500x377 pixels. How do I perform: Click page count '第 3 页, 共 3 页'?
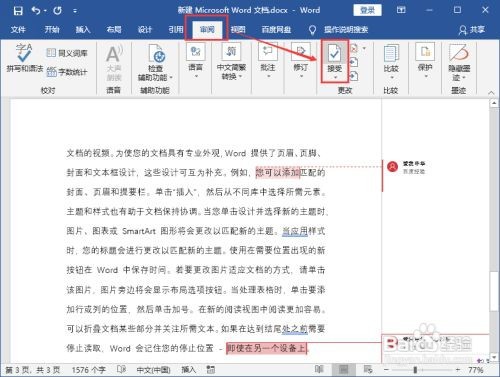pos(33,370)
